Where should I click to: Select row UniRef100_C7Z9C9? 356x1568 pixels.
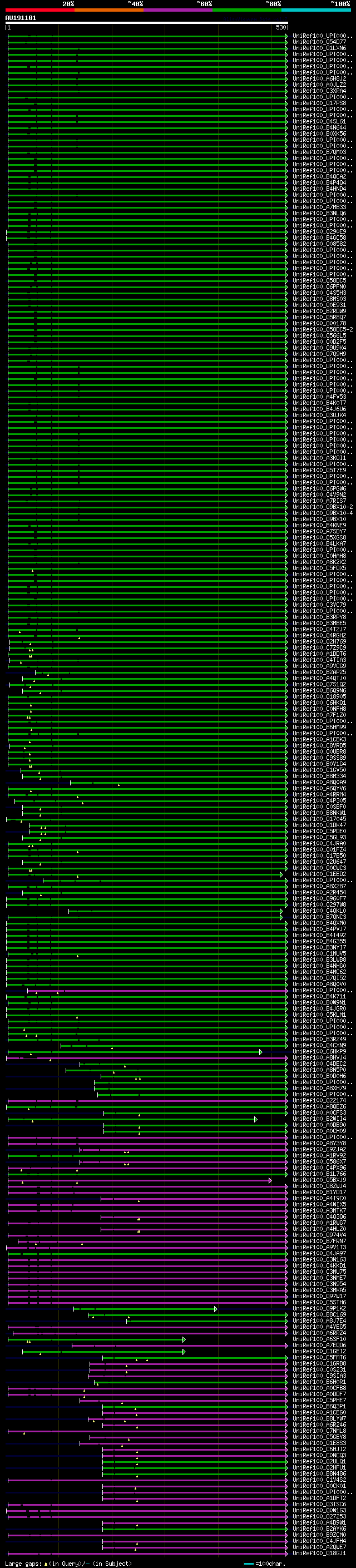(x=319, y=647)
